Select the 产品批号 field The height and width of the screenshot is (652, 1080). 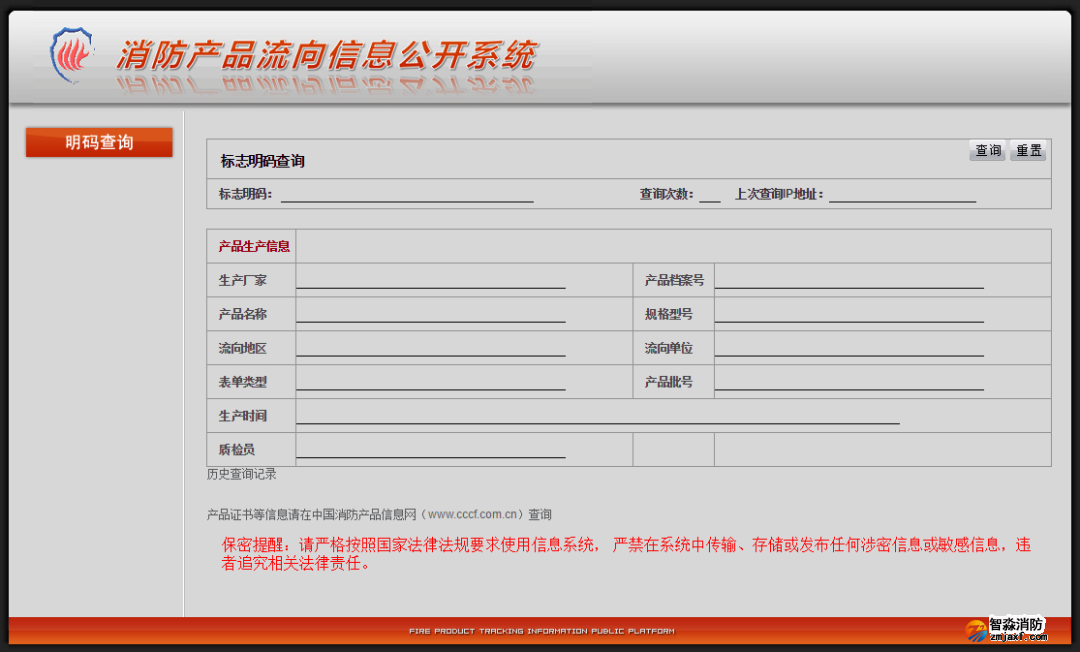(x=848, y=382)
